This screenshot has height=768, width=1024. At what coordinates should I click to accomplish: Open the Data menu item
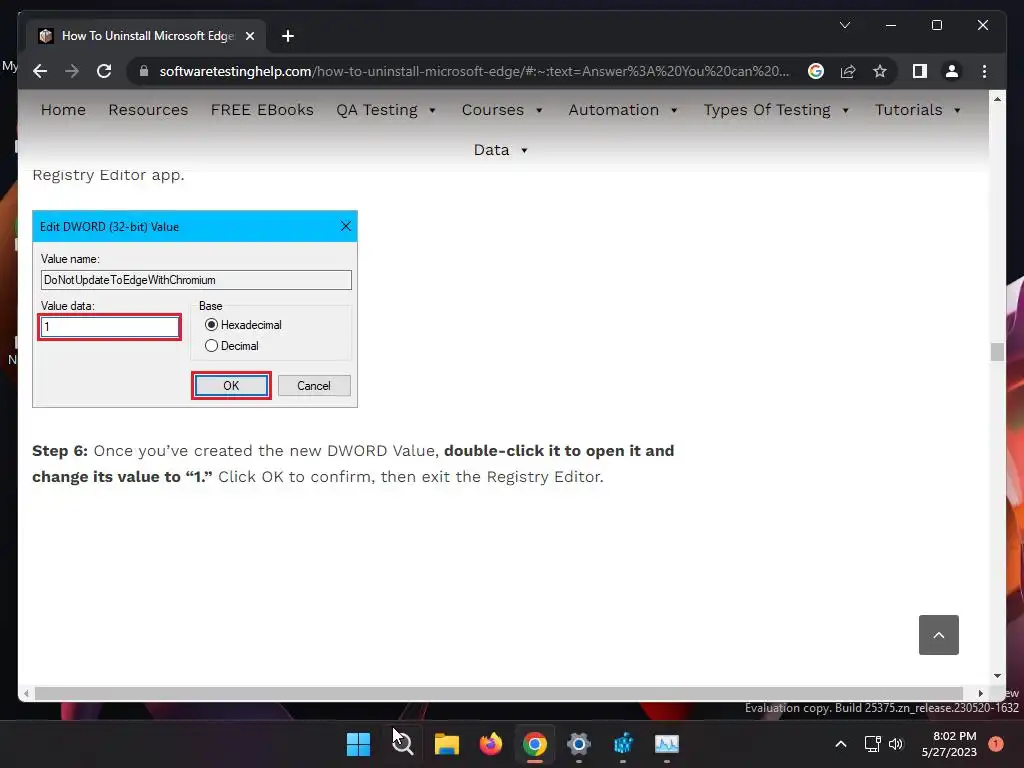coord(491,150)
